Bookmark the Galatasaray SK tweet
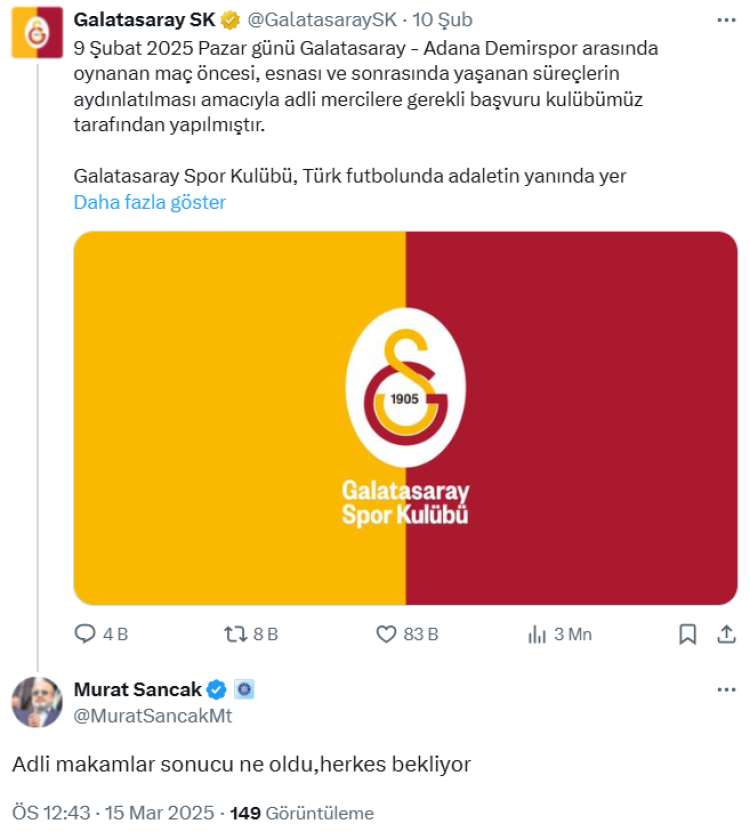The width and height of the screenshot is (750, 840). tap(687, 634)
